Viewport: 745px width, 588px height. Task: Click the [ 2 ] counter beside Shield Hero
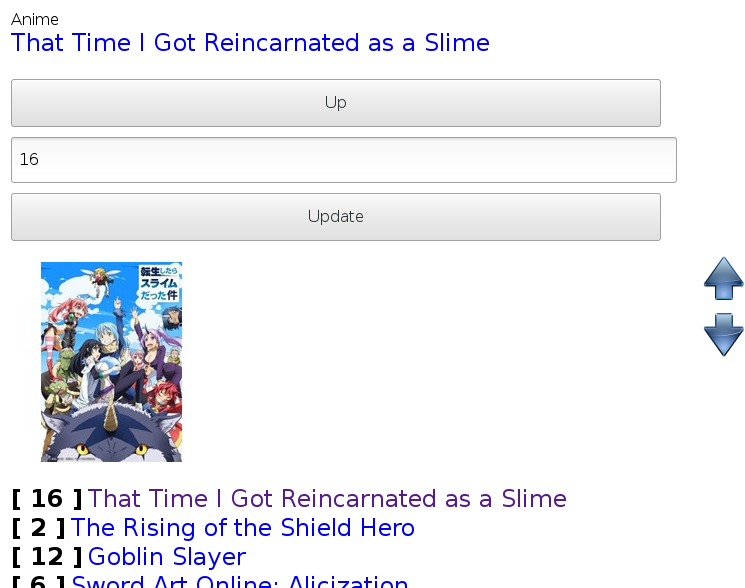point(38,528)
